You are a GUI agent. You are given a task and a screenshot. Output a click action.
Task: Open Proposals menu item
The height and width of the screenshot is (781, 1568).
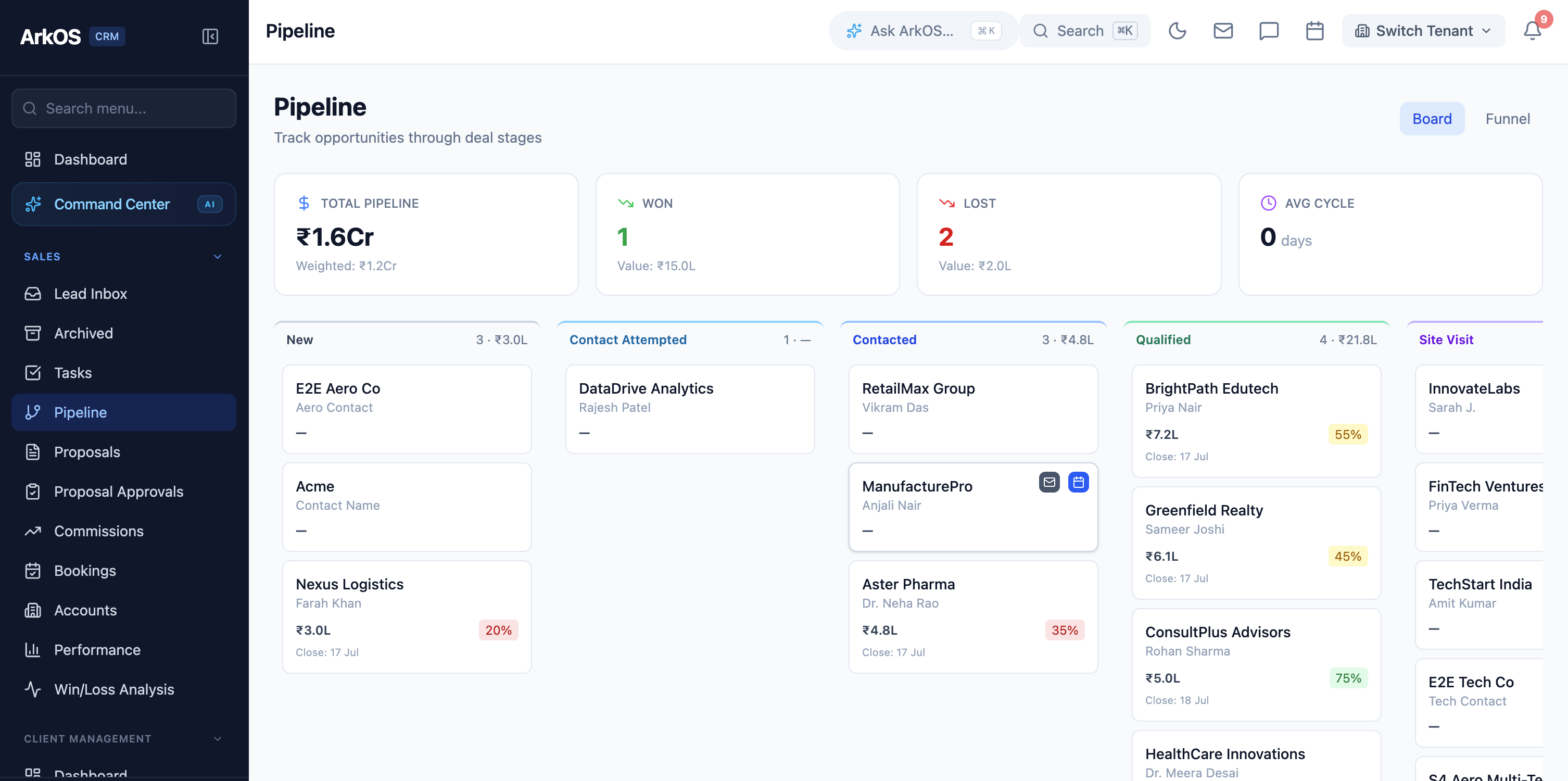tap(123, 452)
